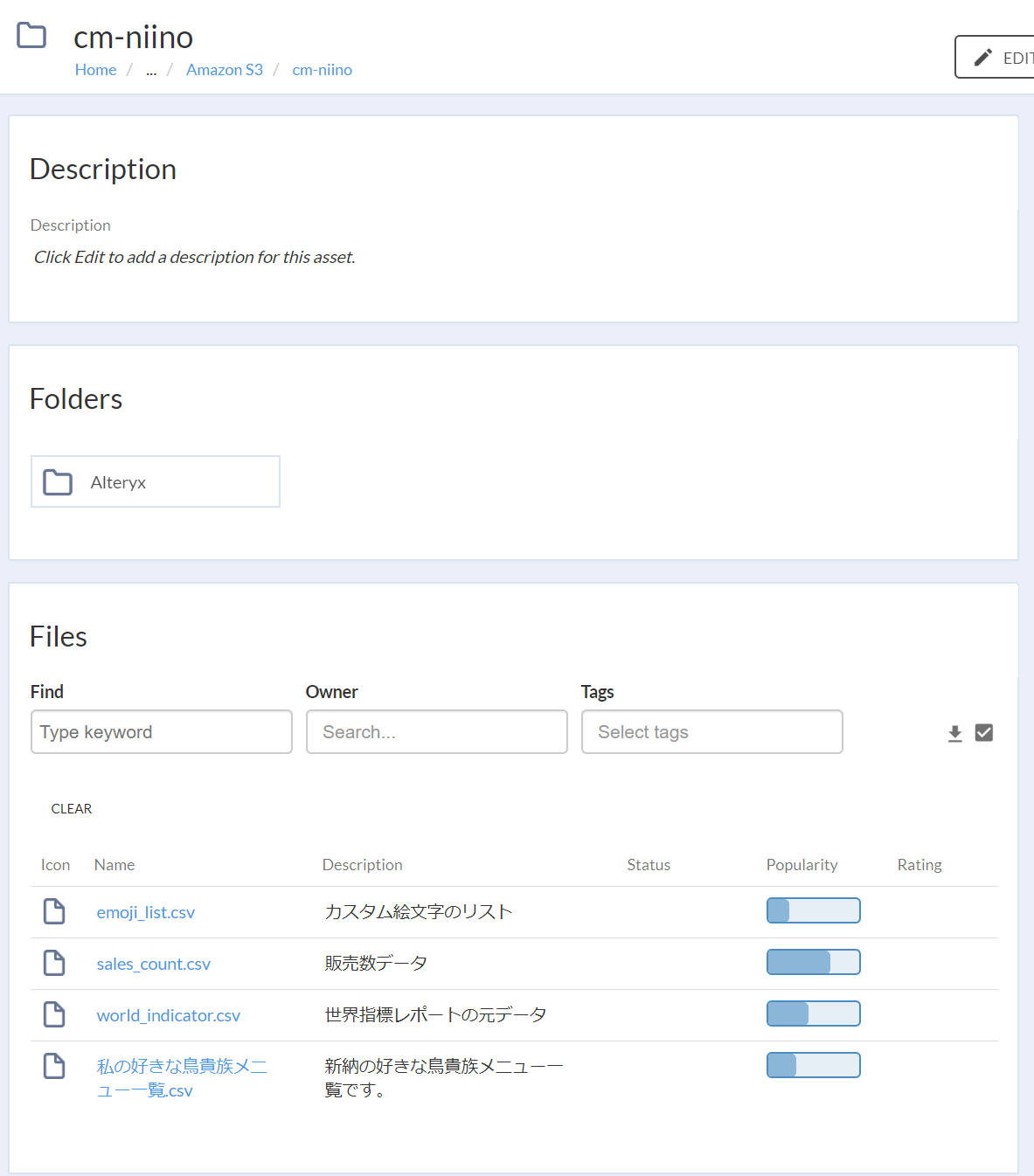Go to Home via the breadcrumb
The width and height of the screenshot is (1034, 1176).
pyautogui.click(x=95, y=69)
